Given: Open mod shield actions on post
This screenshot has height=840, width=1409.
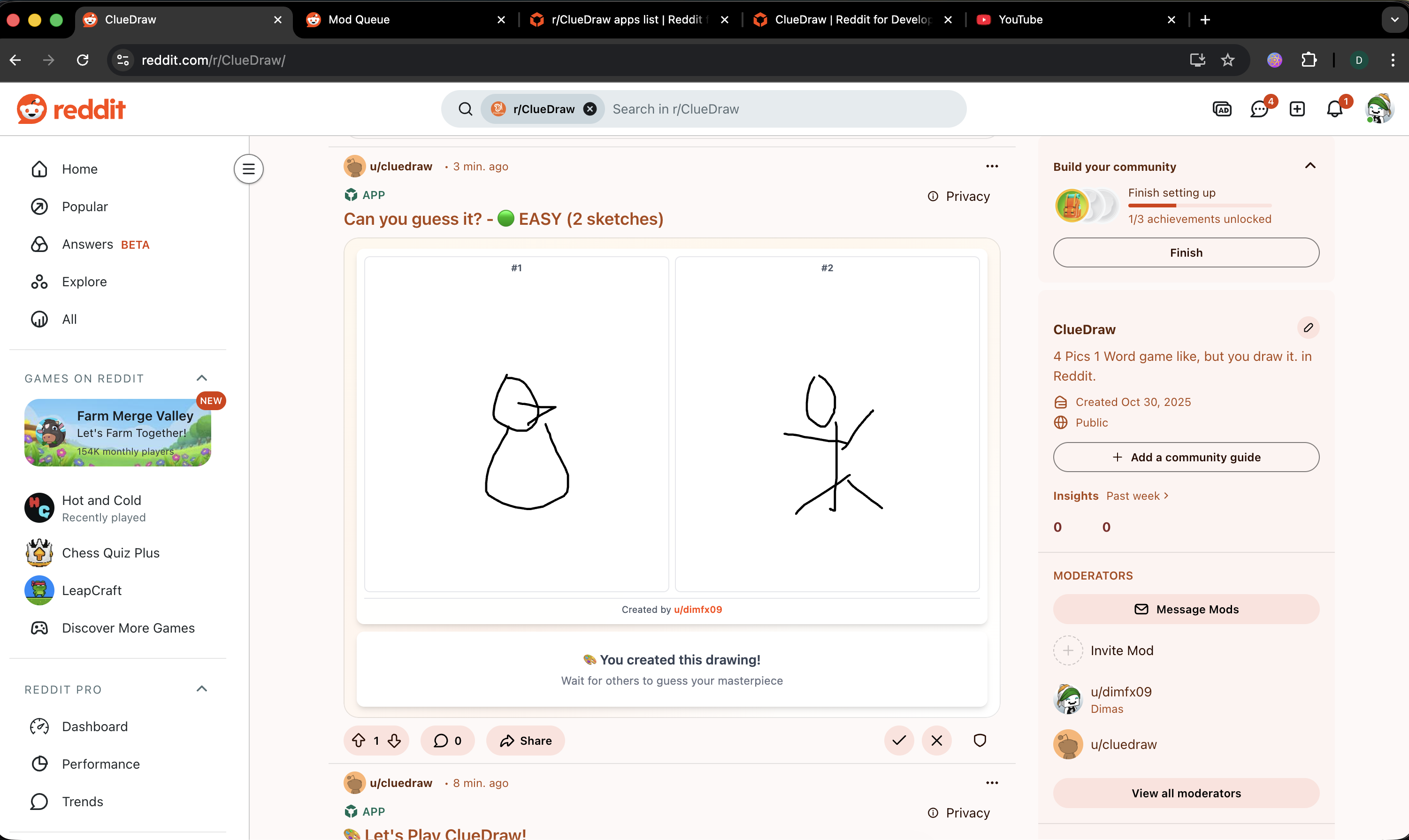Looking at the screenshot, I should tap(980, 741).
